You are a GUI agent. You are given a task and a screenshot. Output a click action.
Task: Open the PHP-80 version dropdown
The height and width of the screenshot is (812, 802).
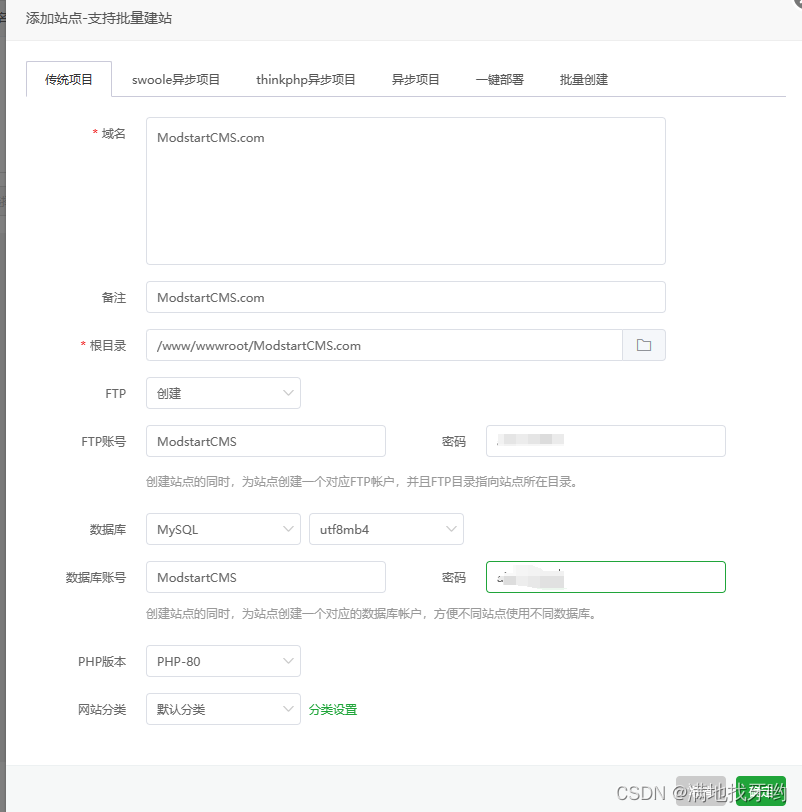[x=222, y=661]
